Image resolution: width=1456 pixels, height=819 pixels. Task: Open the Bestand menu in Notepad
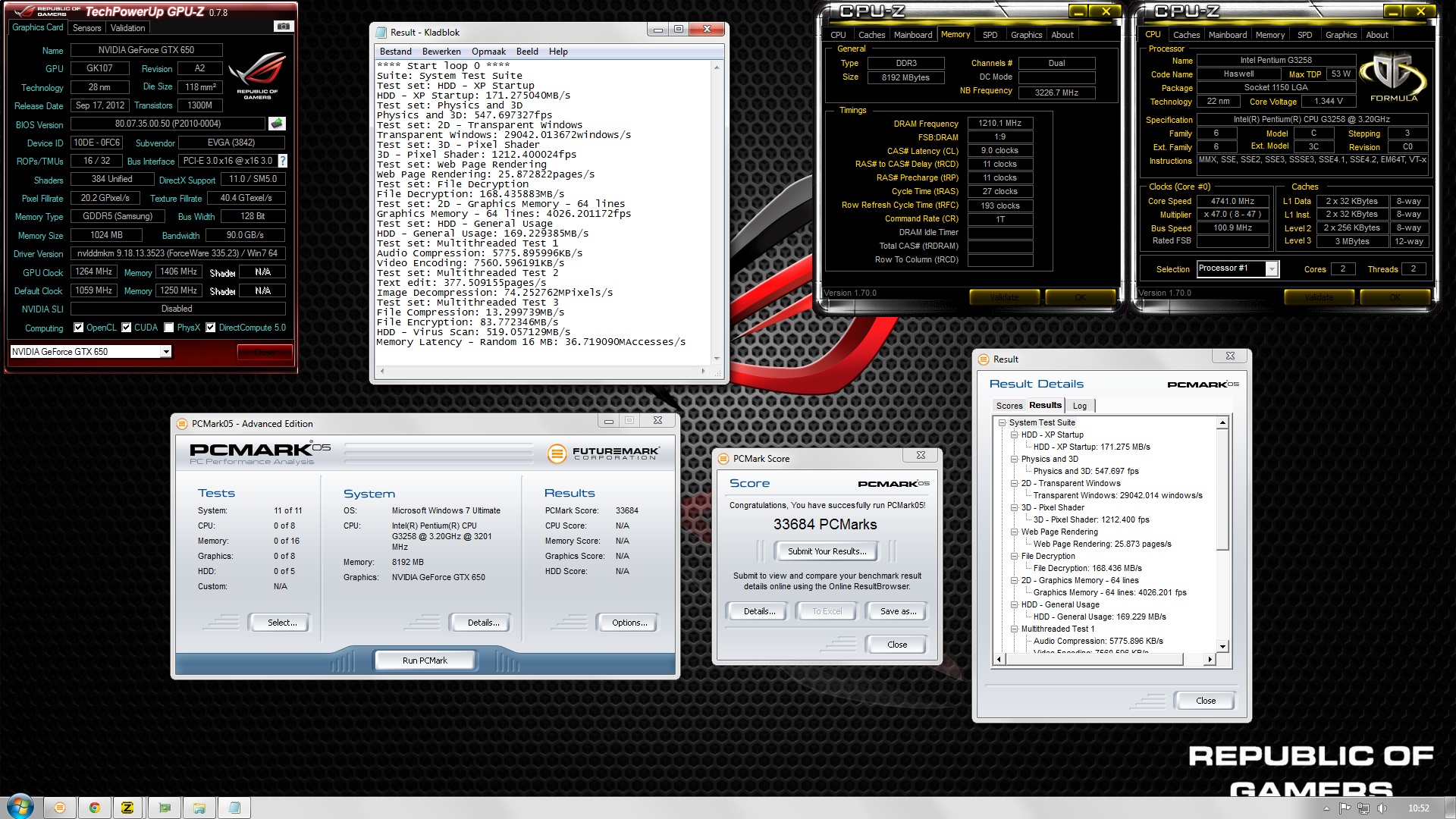(x=395, y=52)
